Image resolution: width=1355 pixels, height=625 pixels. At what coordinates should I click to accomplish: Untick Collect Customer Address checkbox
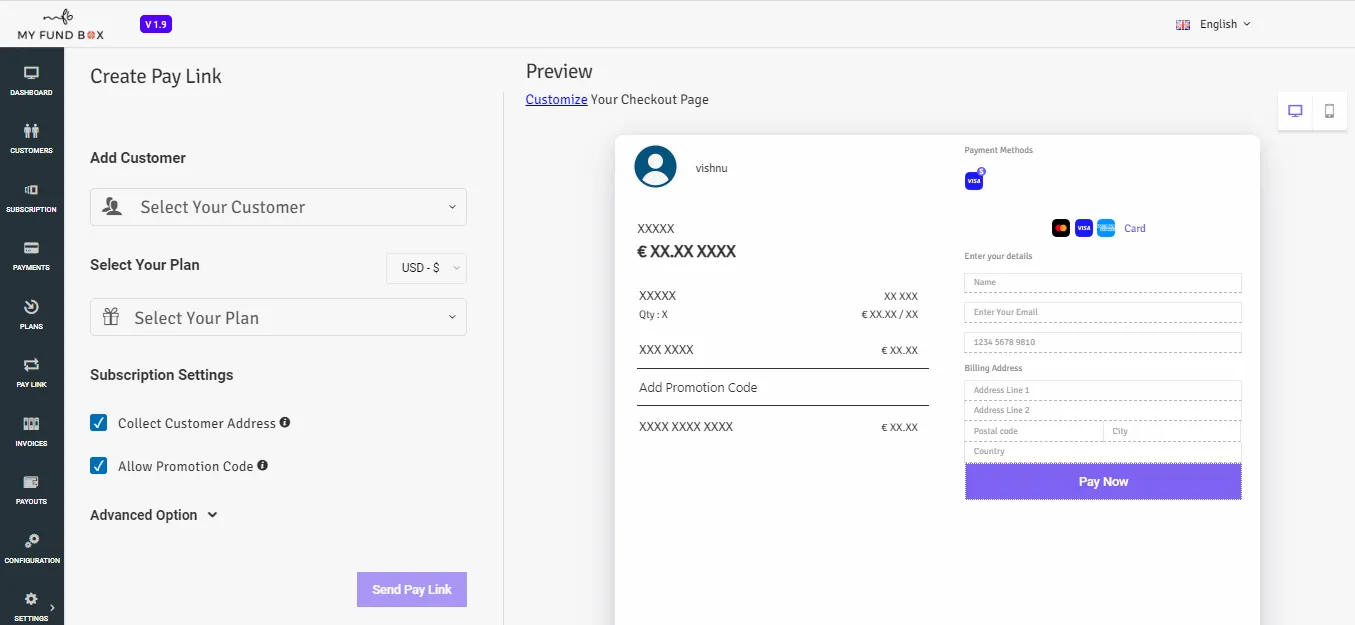(x=99, y=423)
